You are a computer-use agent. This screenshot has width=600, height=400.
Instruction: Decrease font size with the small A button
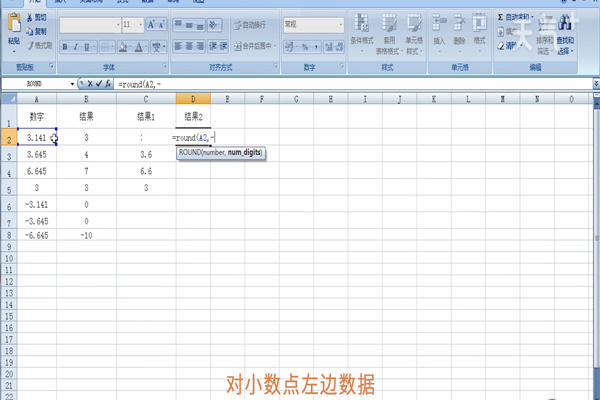161,25
